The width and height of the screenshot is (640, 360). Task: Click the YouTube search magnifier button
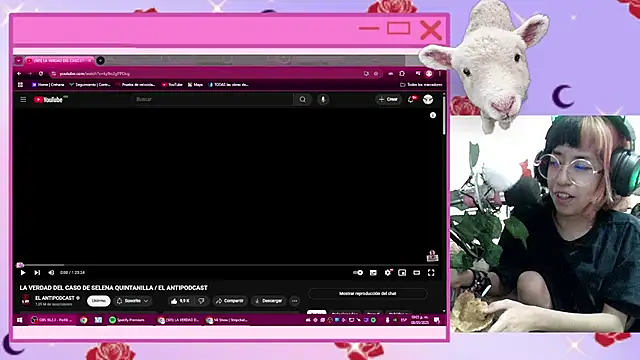coord(302,99)
